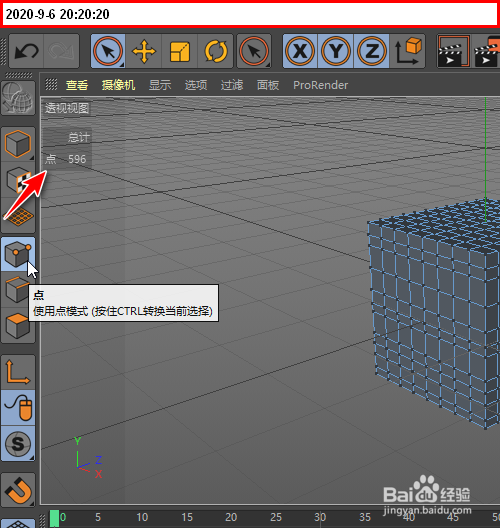Open the 显示 dropdown menu

[x=160, y=85]
